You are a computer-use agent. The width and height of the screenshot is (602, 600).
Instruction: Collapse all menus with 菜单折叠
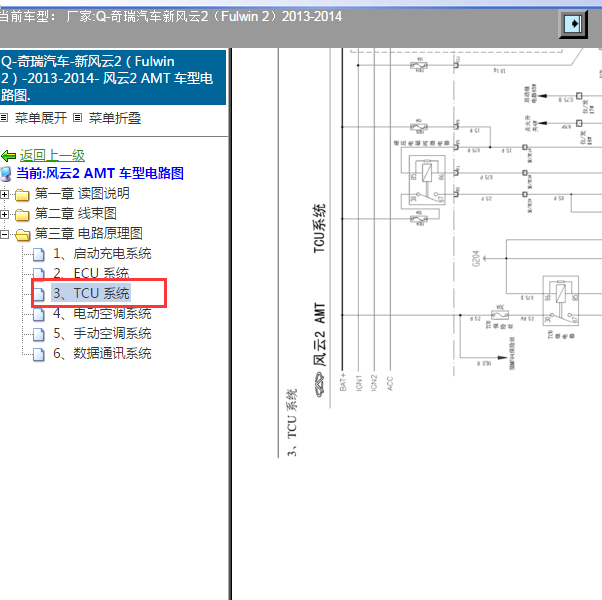(115, 118)
